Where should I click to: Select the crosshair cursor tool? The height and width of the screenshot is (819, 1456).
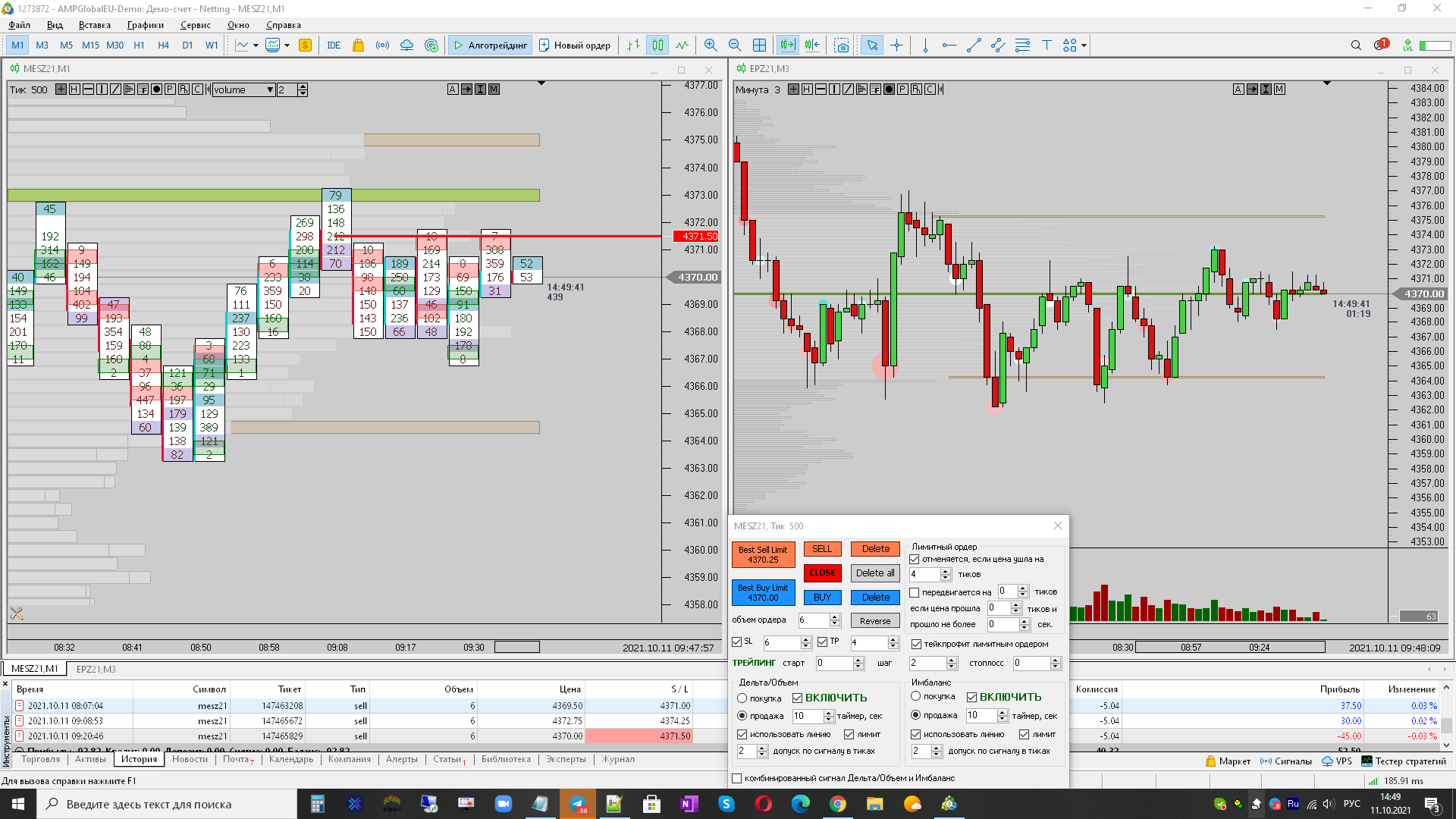tap(896, 45)
